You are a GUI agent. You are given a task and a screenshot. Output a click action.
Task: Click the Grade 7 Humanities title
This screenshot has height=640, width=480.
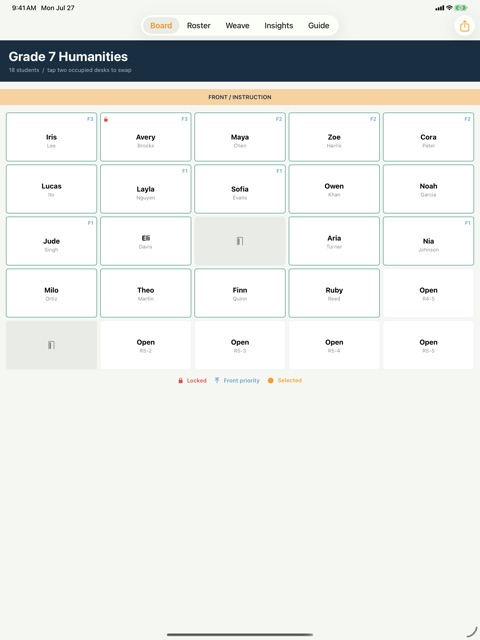pyautogui.click(x=68, y=57)
